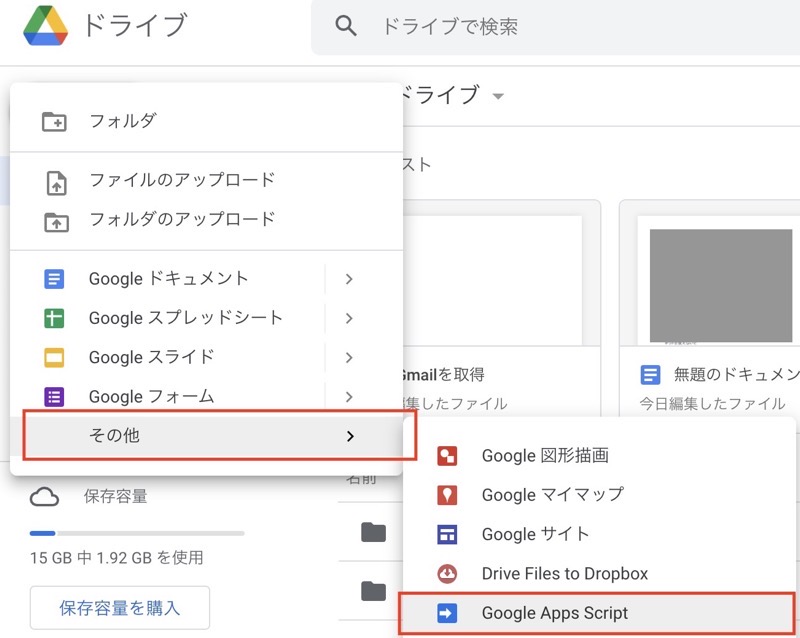Click the Google Apps Script arrow icon
The image size is (800, 638).
click(447, 613)
